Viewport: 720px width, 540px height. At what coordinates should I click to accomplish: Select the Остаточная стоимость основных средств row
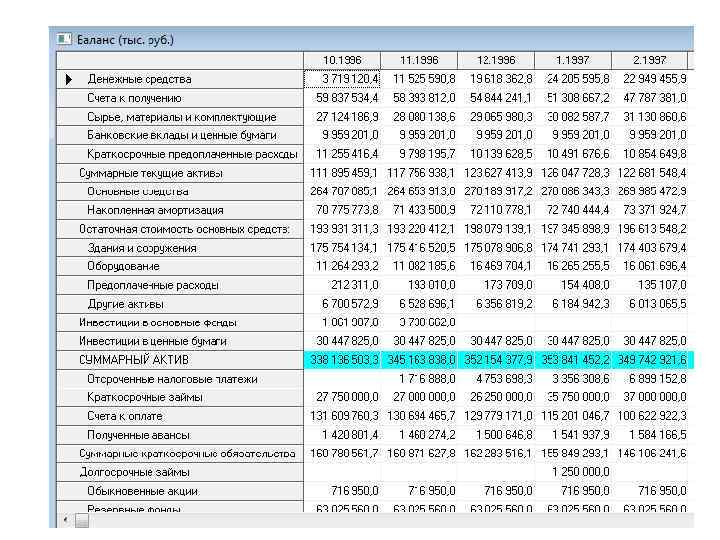pyautogui.click(x=180, y=229)
